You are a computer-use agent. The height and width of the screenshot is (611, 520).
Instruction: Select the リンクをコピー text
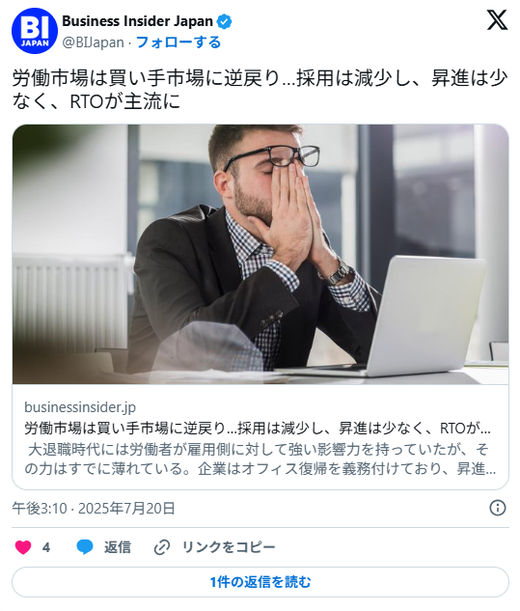click(x=229, y=547)
